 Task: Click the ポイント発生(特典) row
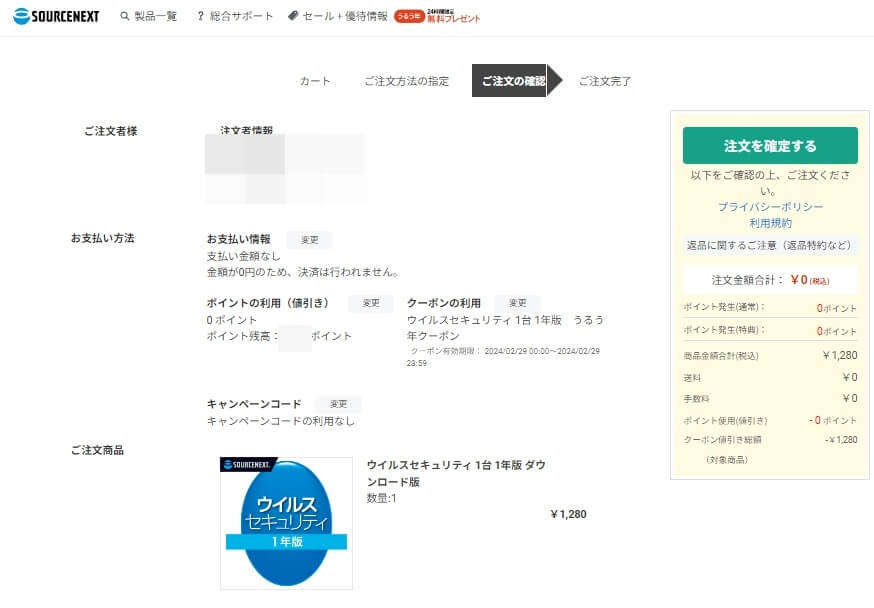click(770, 330)
